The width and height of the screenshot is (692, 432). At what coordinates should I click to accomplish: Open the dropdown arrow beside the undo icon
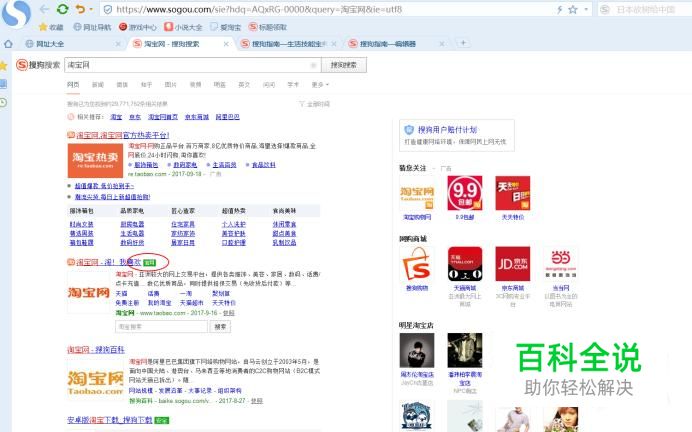pos(91,9)
